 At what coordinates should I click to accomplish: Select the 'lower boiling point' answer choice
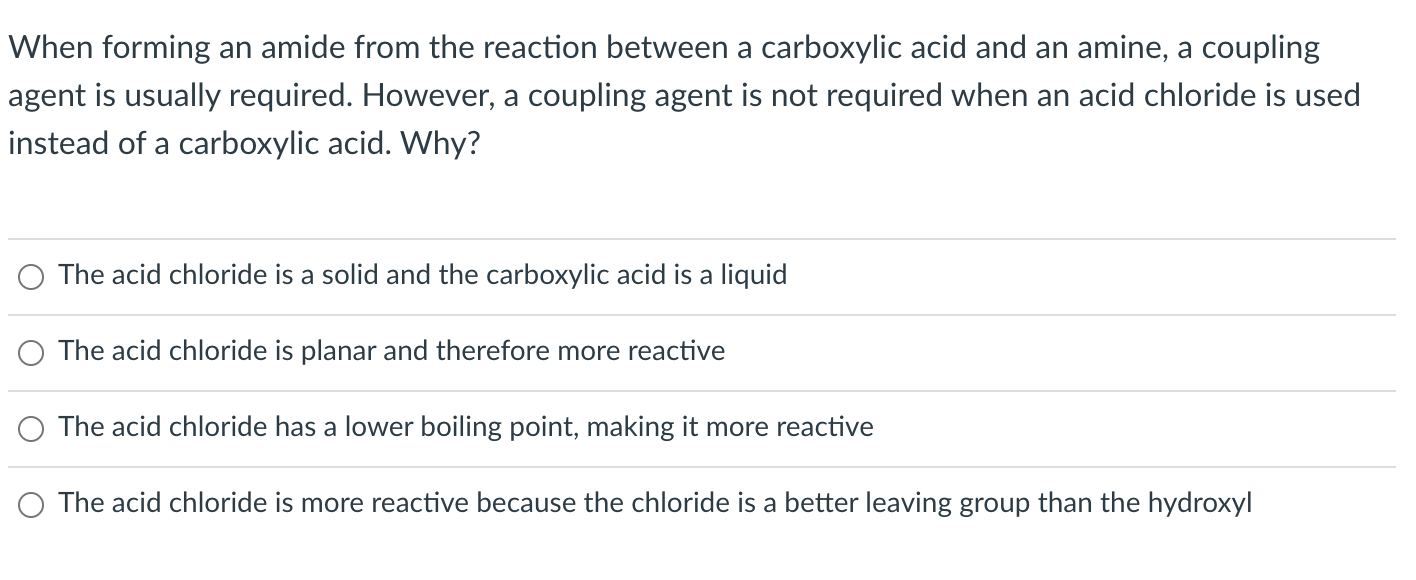click(465, 428)
